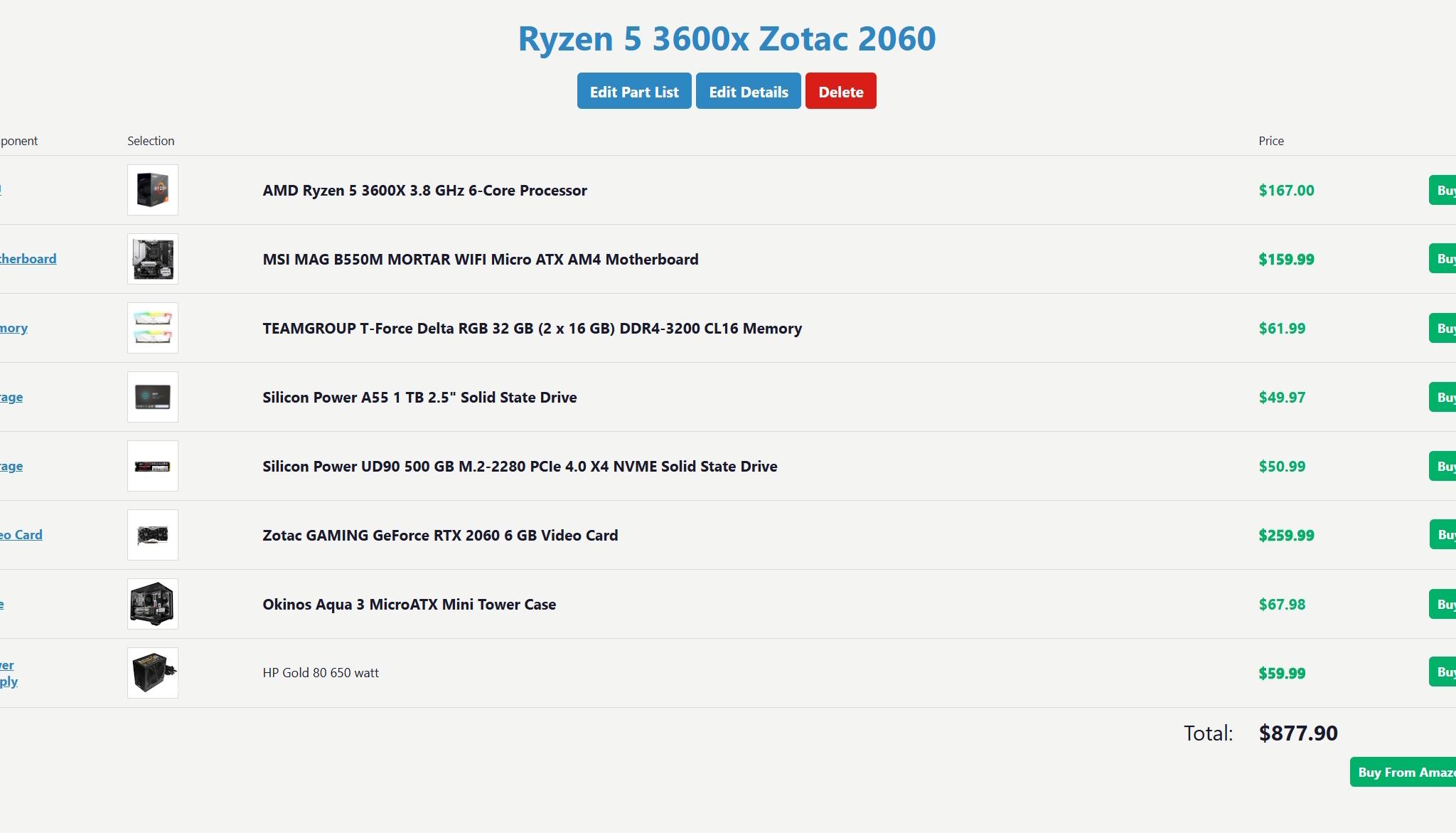The image size is (1456, 833).
Task: Open the Power Supply component link
Action: click(9, 673)
